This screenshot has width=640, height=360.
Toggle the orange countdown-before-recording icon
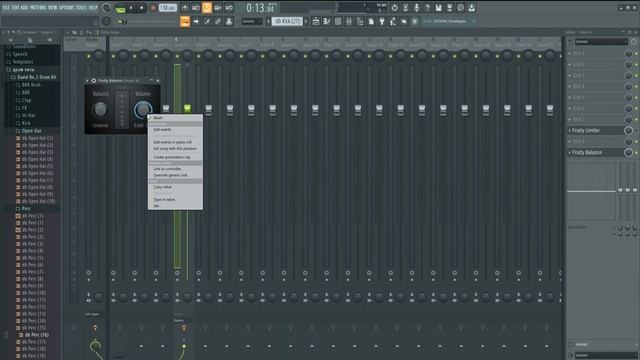point(207,8)
